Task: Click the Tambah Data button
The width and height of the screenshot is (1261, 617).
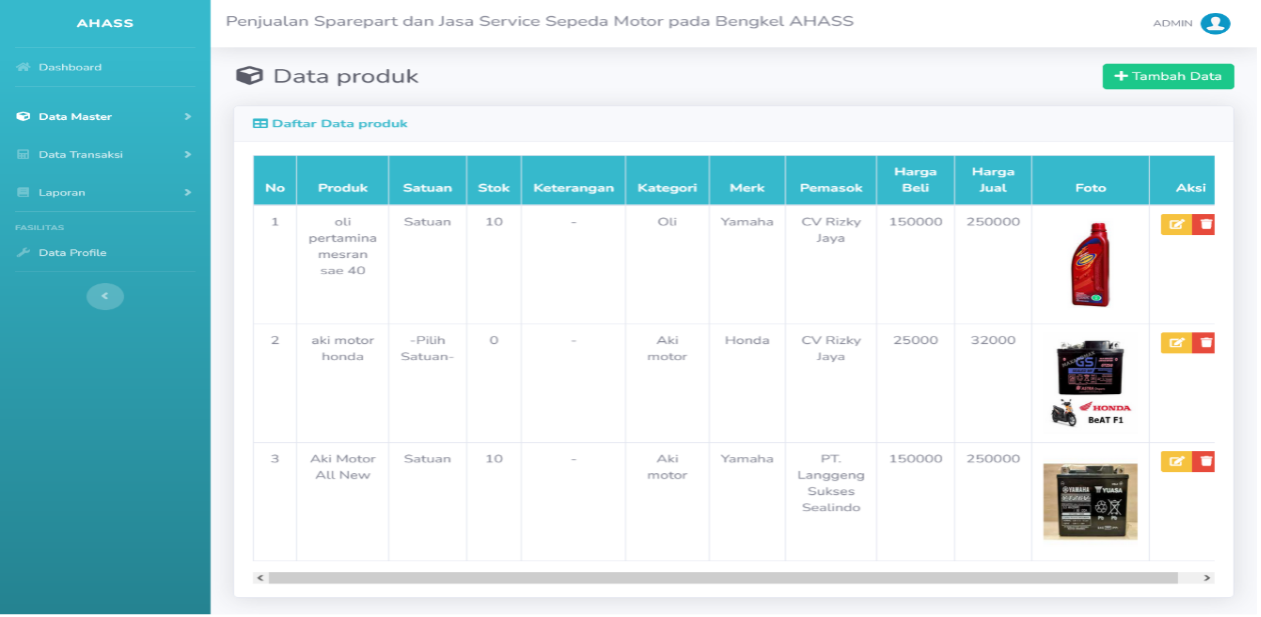Action: pos(1168,76)
